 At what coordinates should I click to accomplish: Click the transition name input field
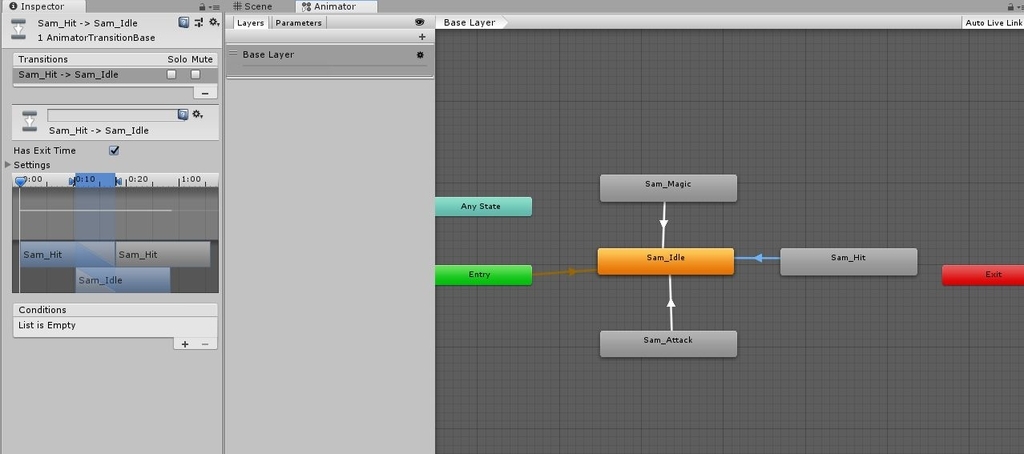112,115
